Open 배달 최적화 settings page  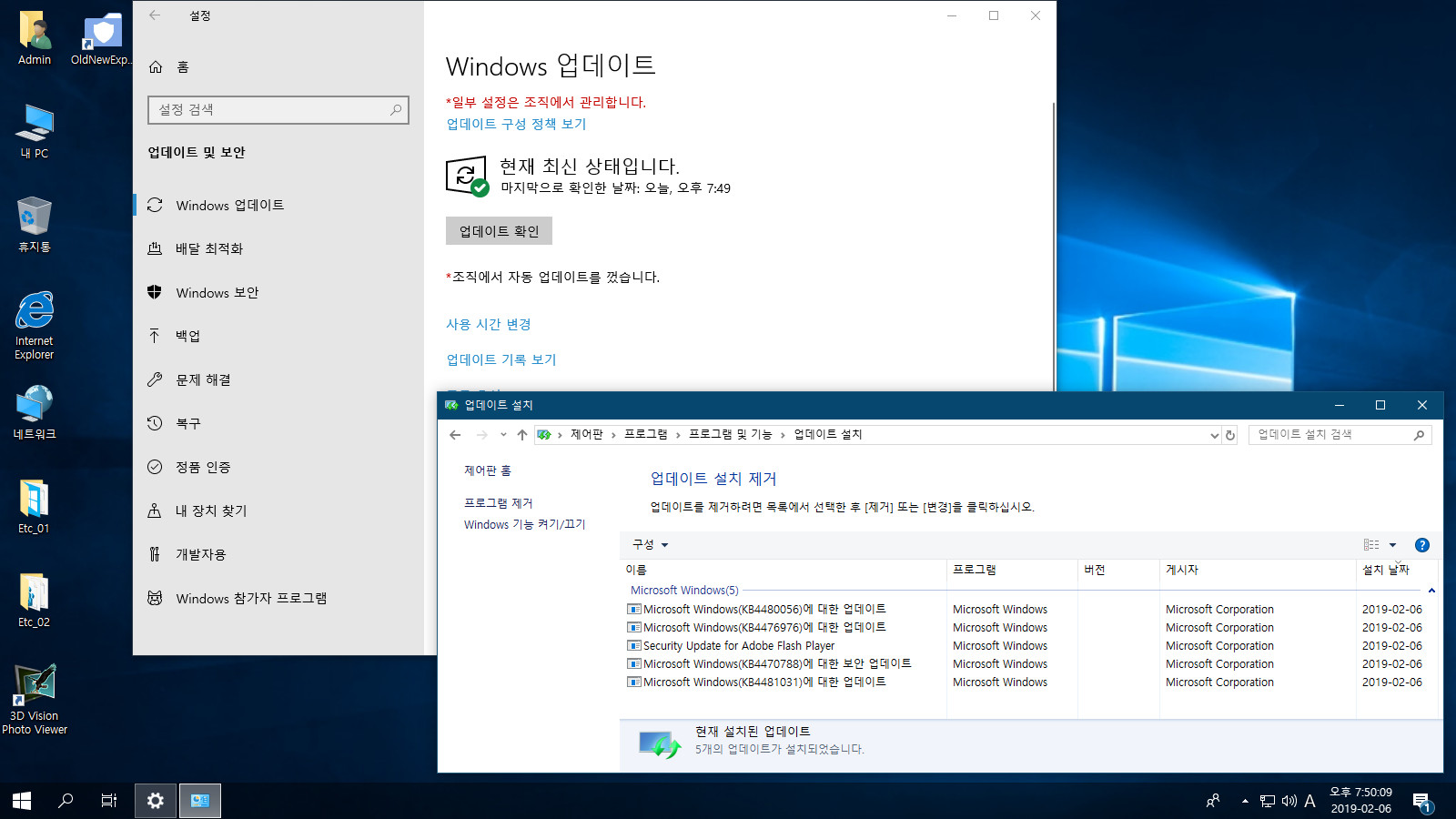point(278,248)
